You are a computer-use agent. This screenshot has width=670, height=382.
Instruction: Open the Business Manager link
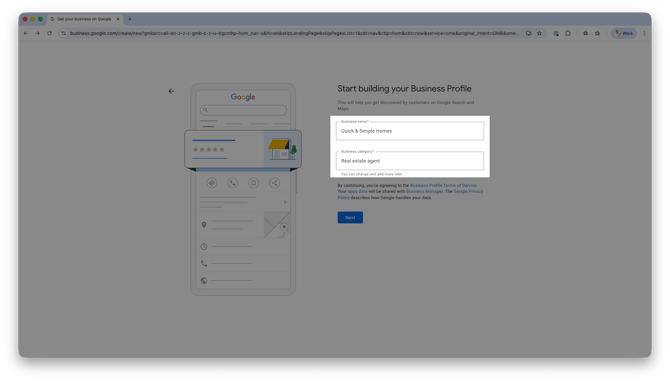click(424, 191)
